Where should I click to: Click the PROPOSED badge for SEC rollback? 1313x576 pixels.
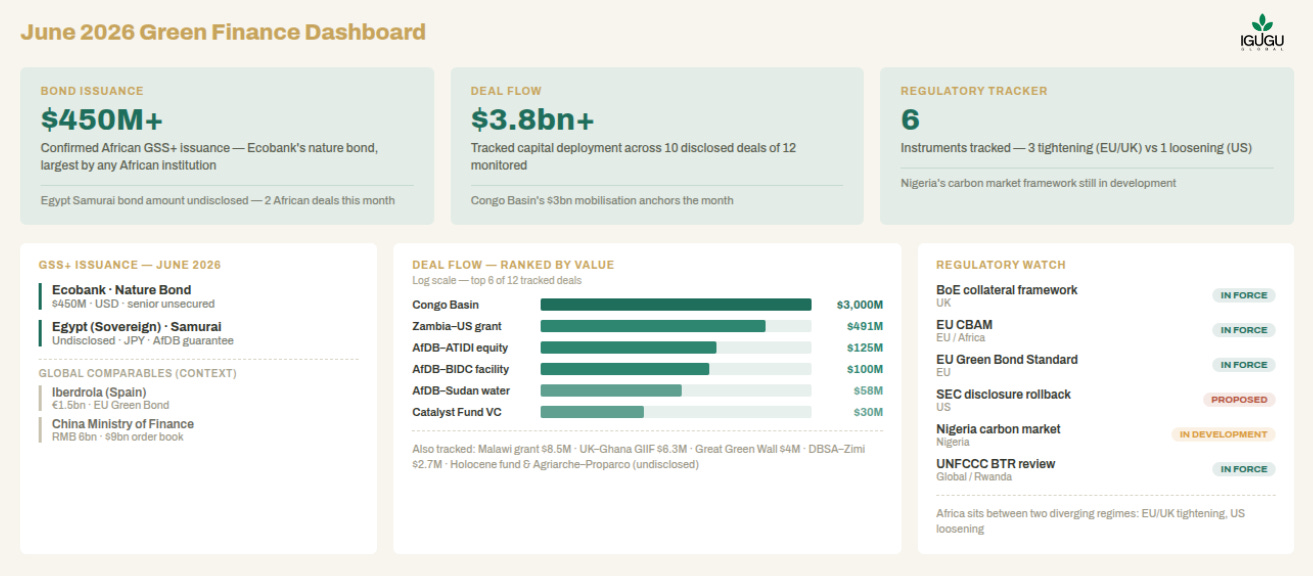coord(1239,400)
